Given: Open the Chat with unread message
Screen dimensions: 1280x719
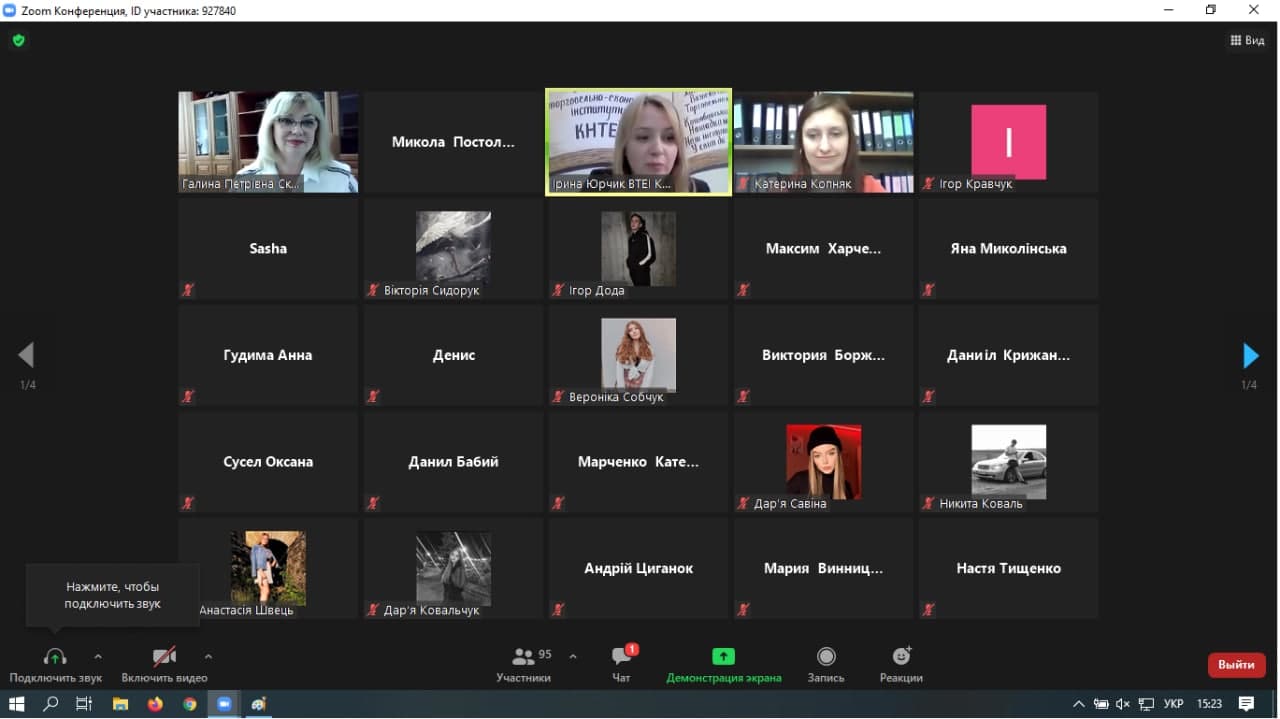Looking at the screenshot, I should tap(621, 657).
